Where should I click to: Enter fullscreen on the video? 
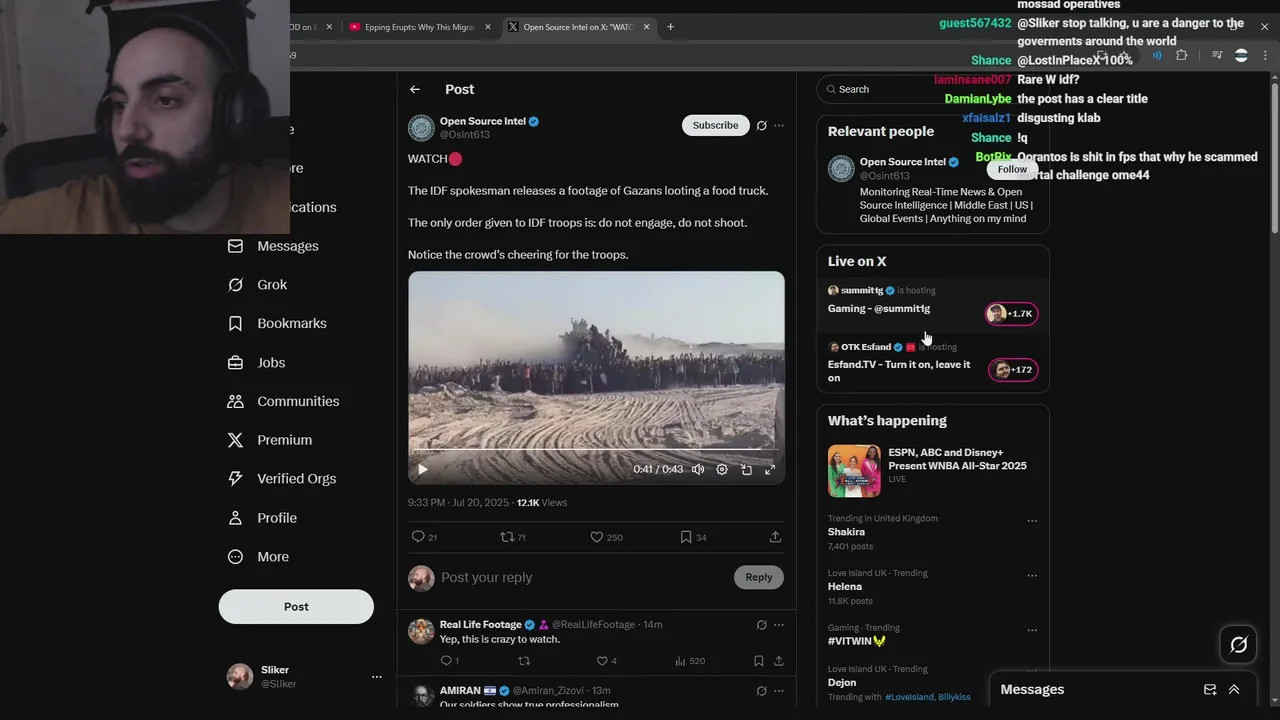pyautogui.click(x=770, y=469)
